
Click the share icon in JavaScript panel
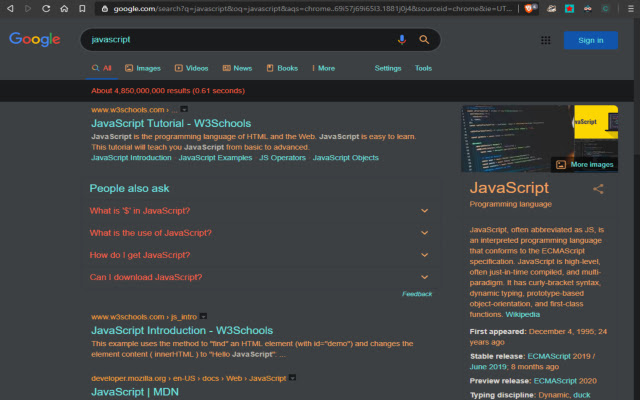598,188
